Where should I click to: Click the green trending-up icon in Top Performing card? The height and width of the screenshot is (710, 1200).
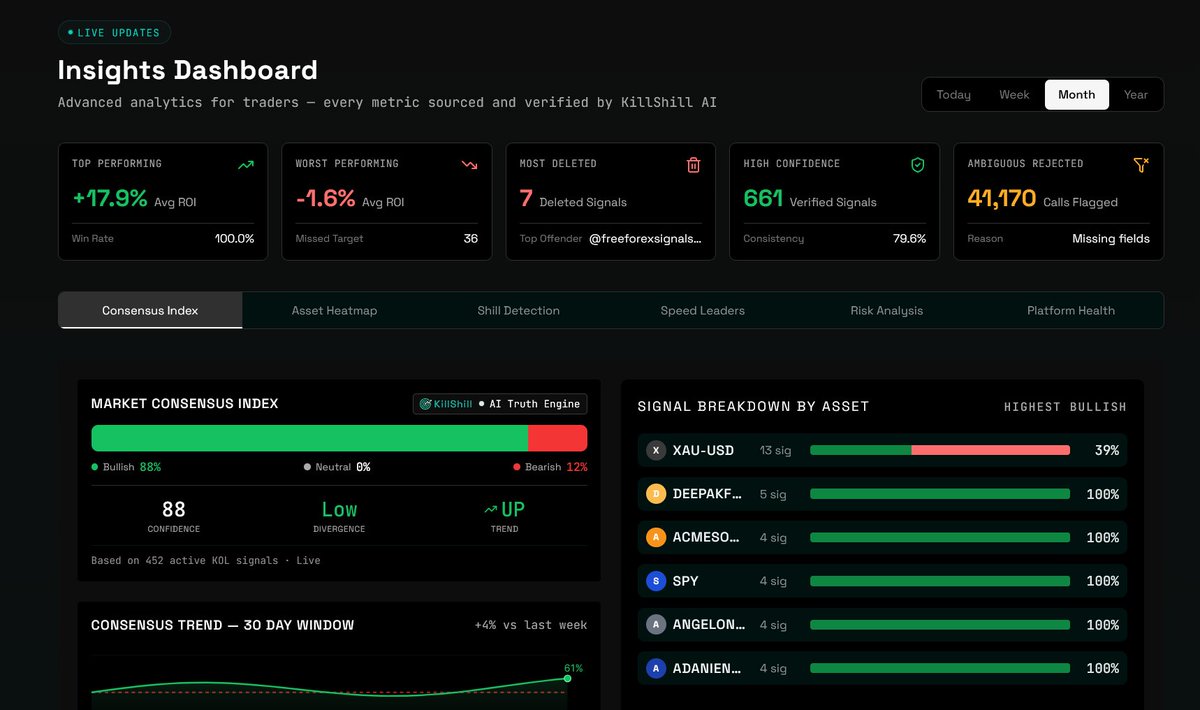coord(246,165)
